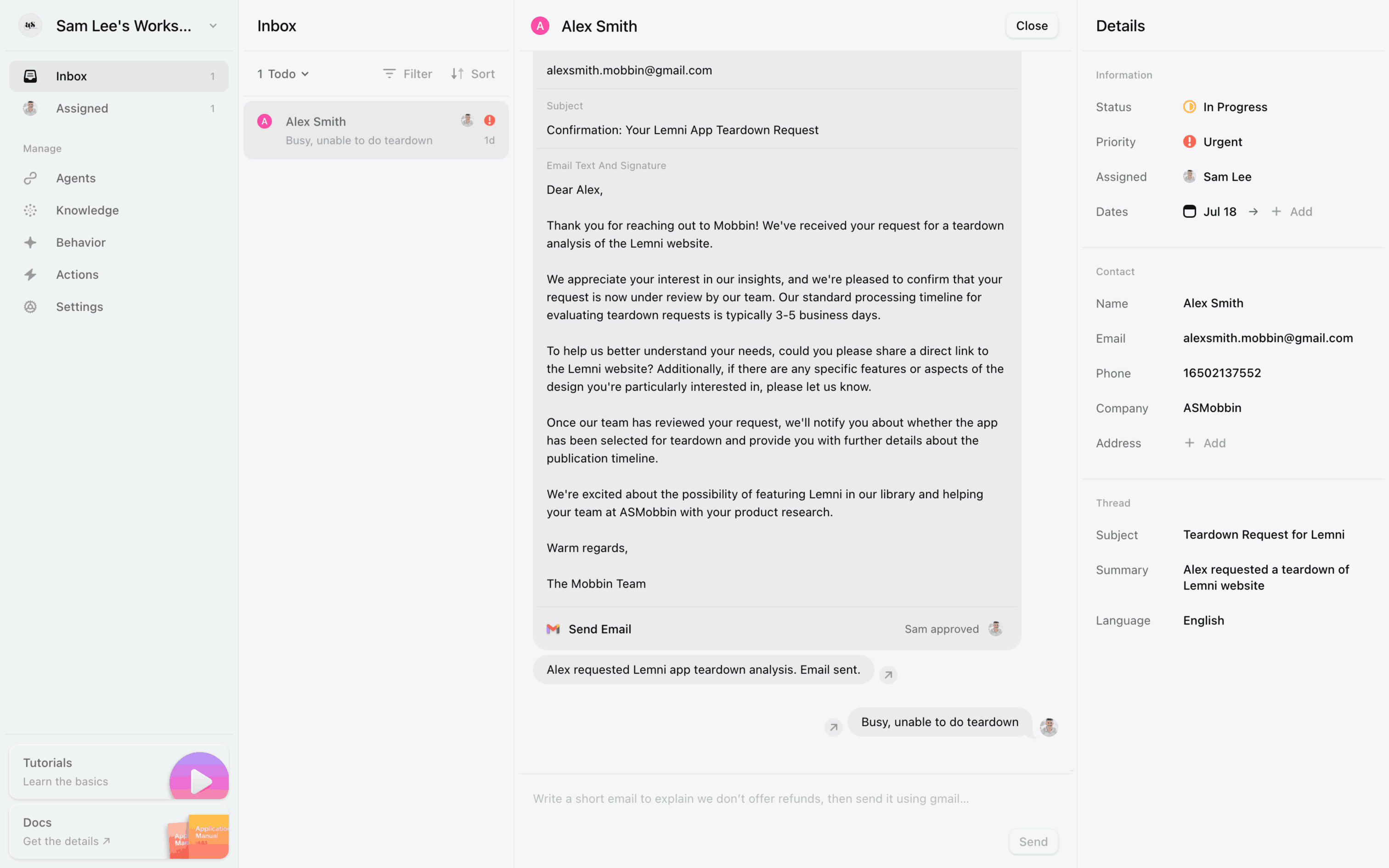Screen dimensions: 1389x868
Task: Click the Actions lightning bolt icon
Action: click(30, 275)
